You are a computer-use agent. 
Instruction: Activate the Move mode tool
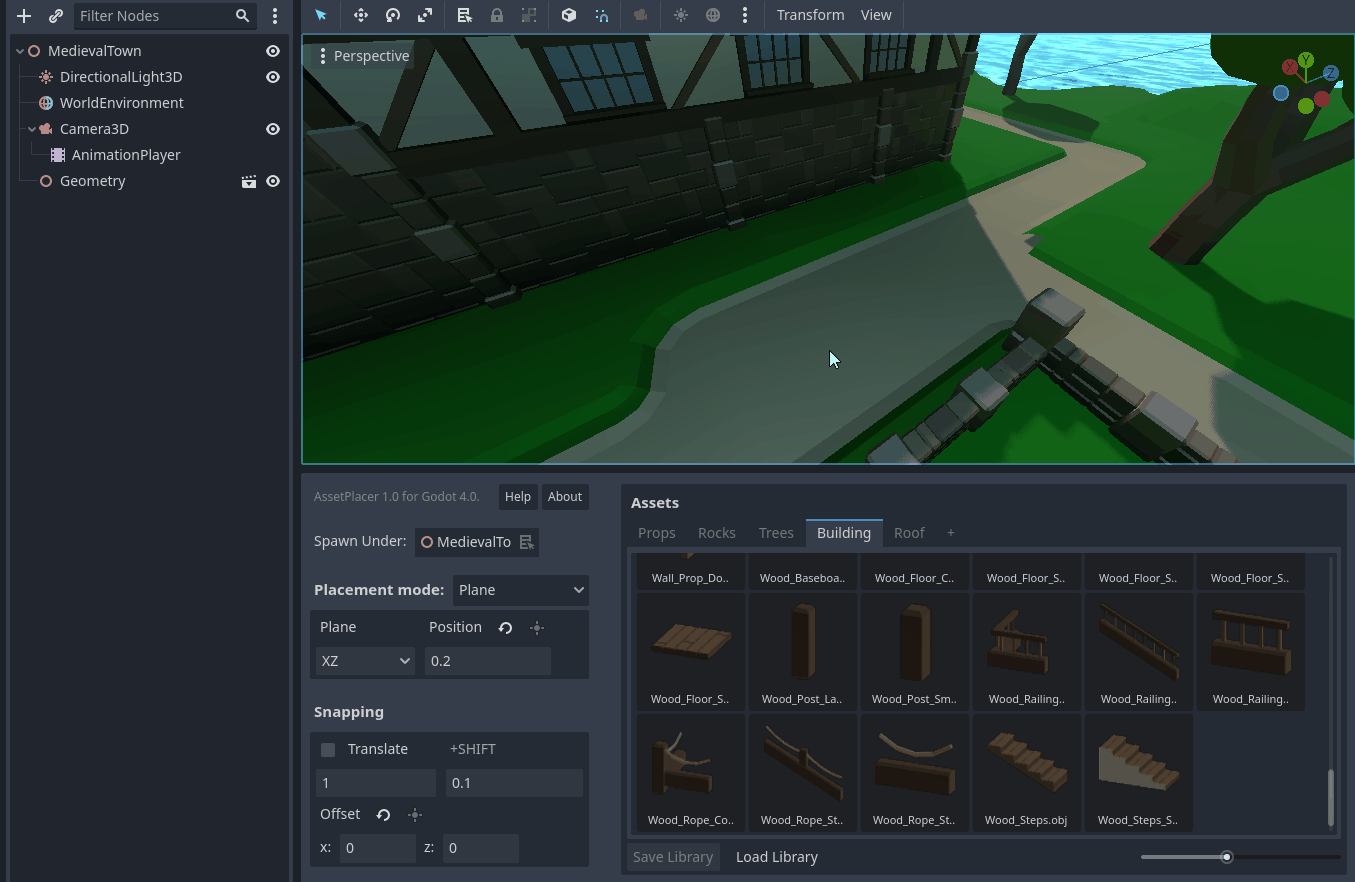pos(361,15)
